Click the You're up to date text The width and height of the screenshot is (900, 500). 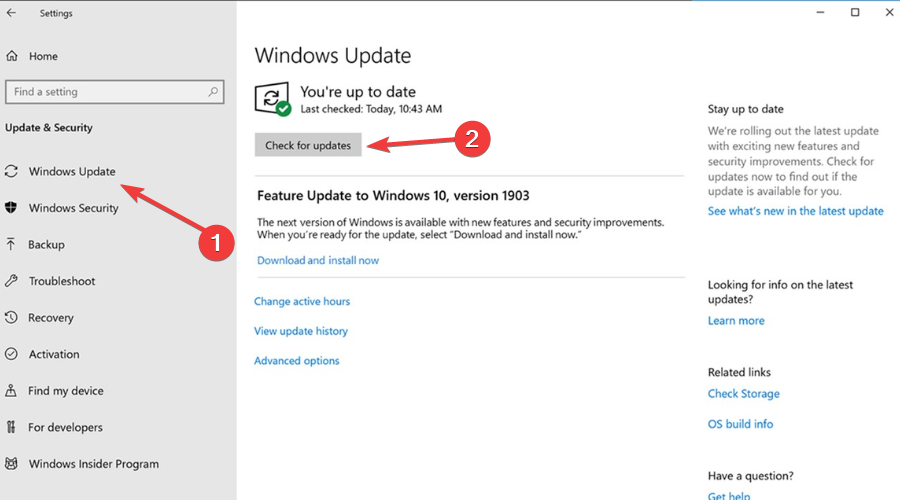coord(358,92)
